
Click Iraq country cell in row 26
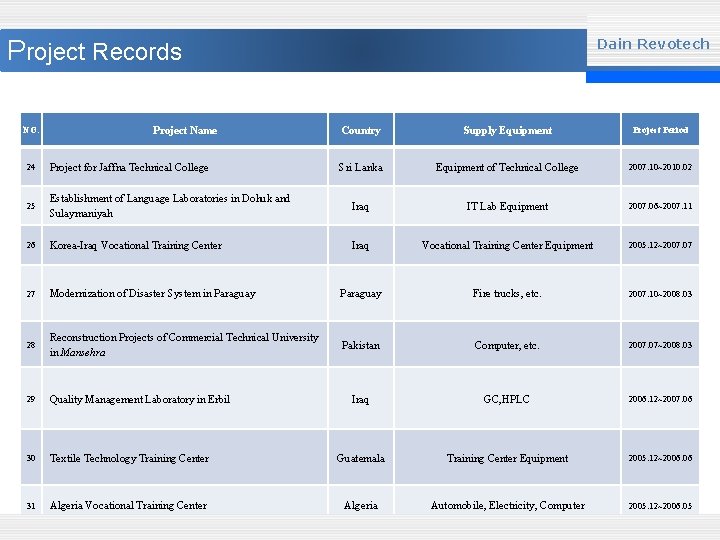coord(361,245)
